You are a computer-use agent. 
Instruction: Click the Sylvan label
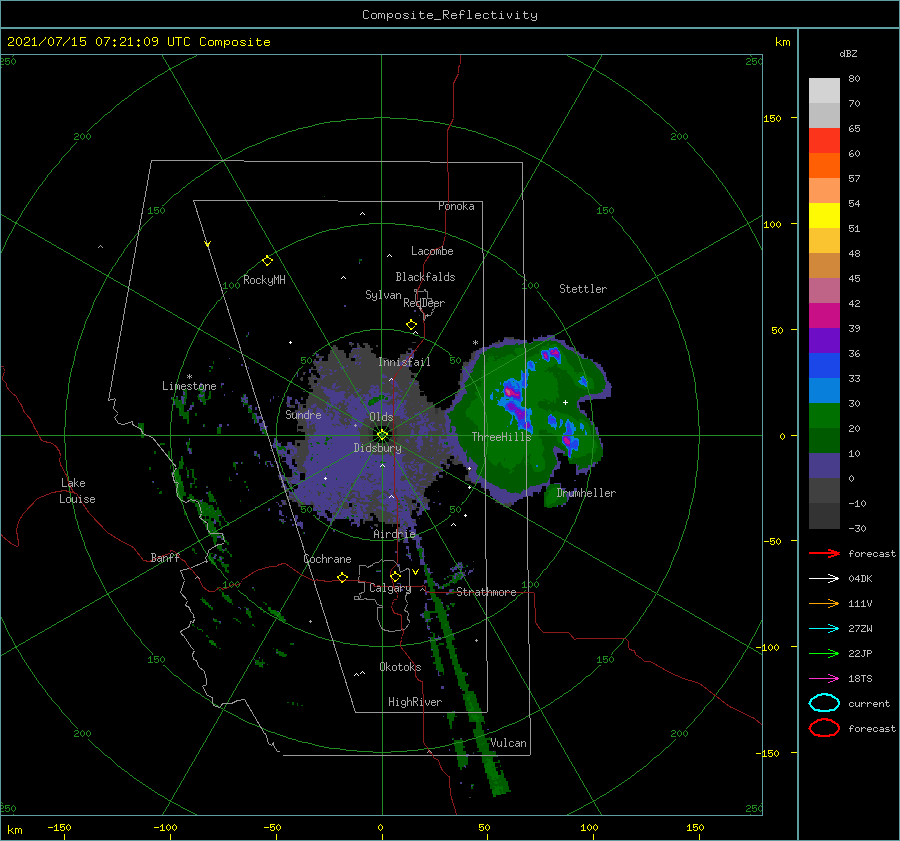383,295
